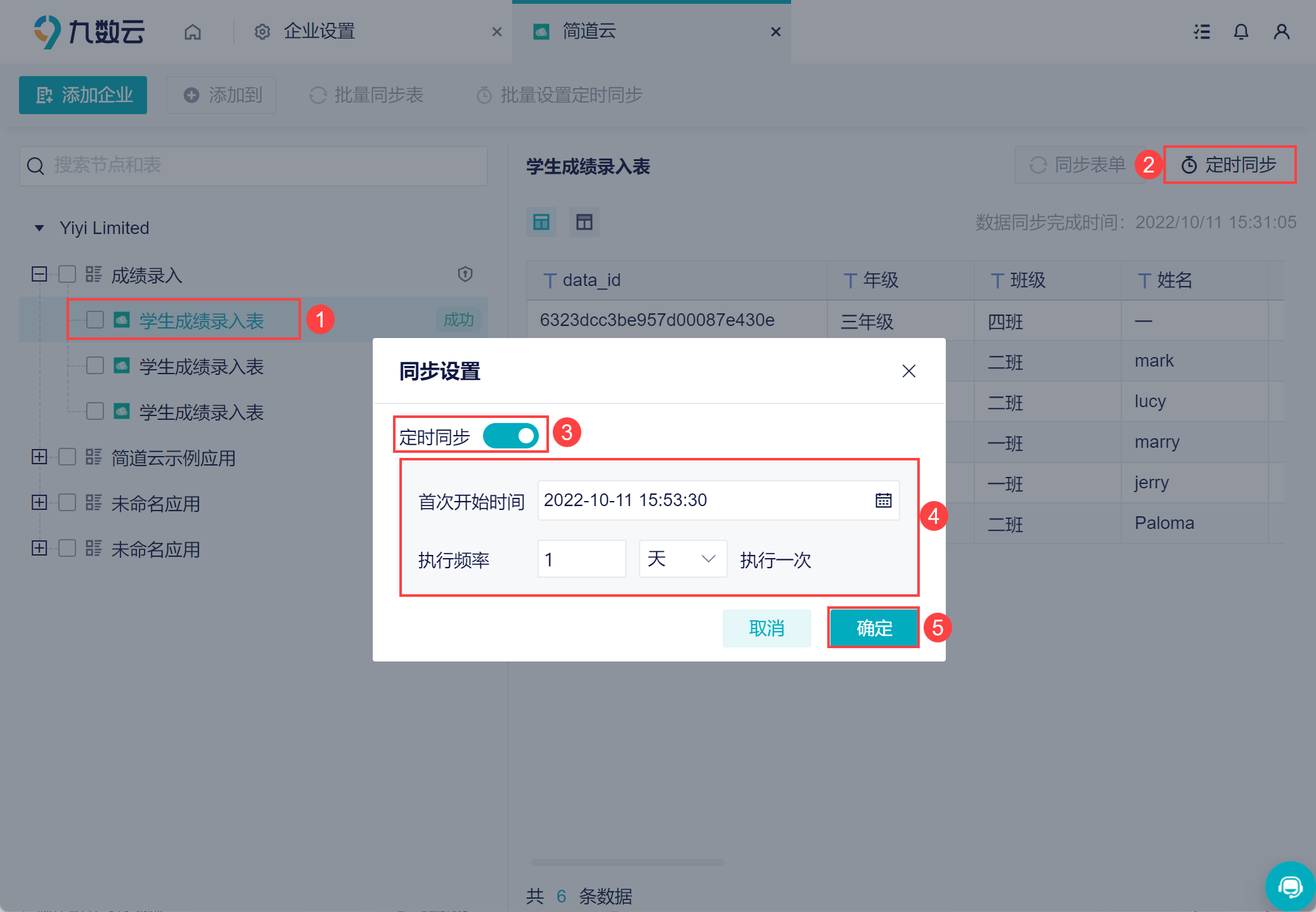Image resolution: width=1316 pixels, height=912 pixels.
Task: Click the horizontal scrollbar under the table
Action: click(x=627, y=863)
